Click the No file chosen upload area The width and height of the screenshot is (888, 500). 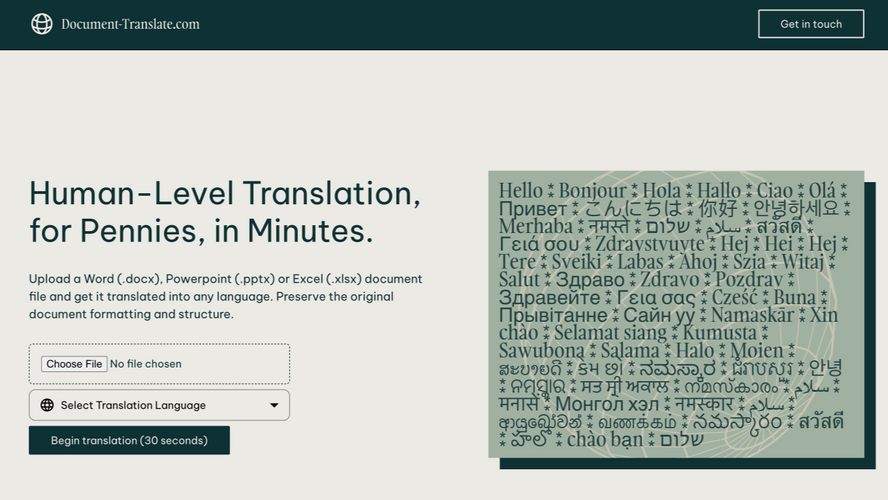pos(159,364)
